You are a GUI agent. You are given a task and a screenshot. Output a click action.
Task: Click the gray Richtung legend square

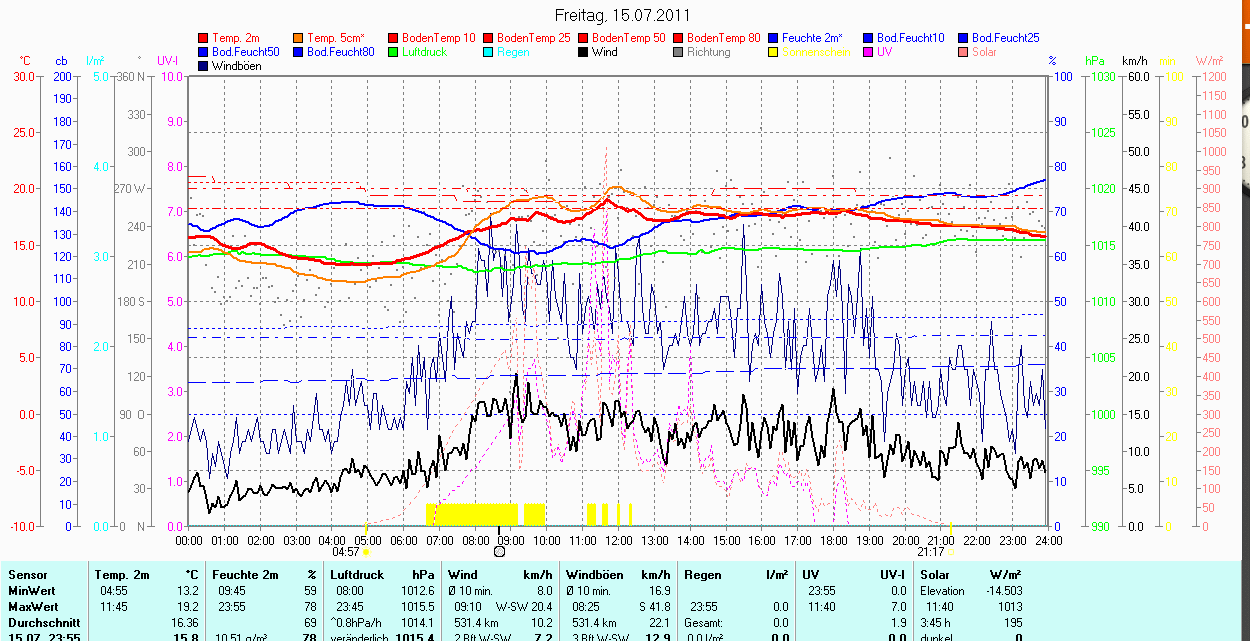point(679,52)
